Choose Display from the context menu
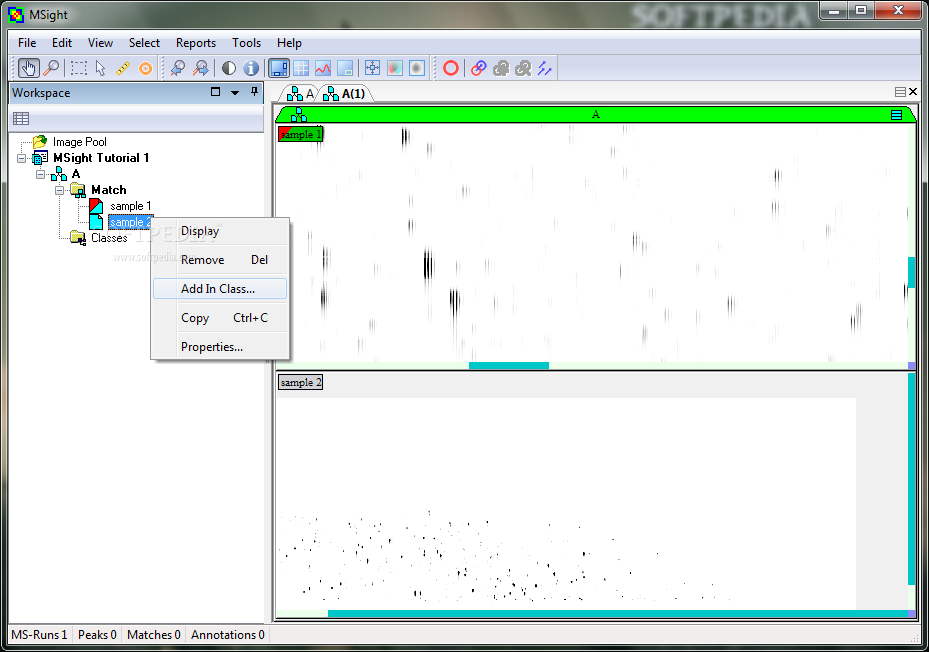 pyautogui.click(x=220, y=231)
